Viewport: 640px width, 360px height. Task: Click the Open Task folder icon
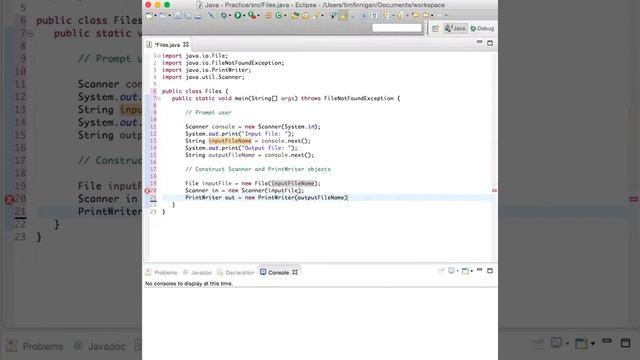coord(305,16)
